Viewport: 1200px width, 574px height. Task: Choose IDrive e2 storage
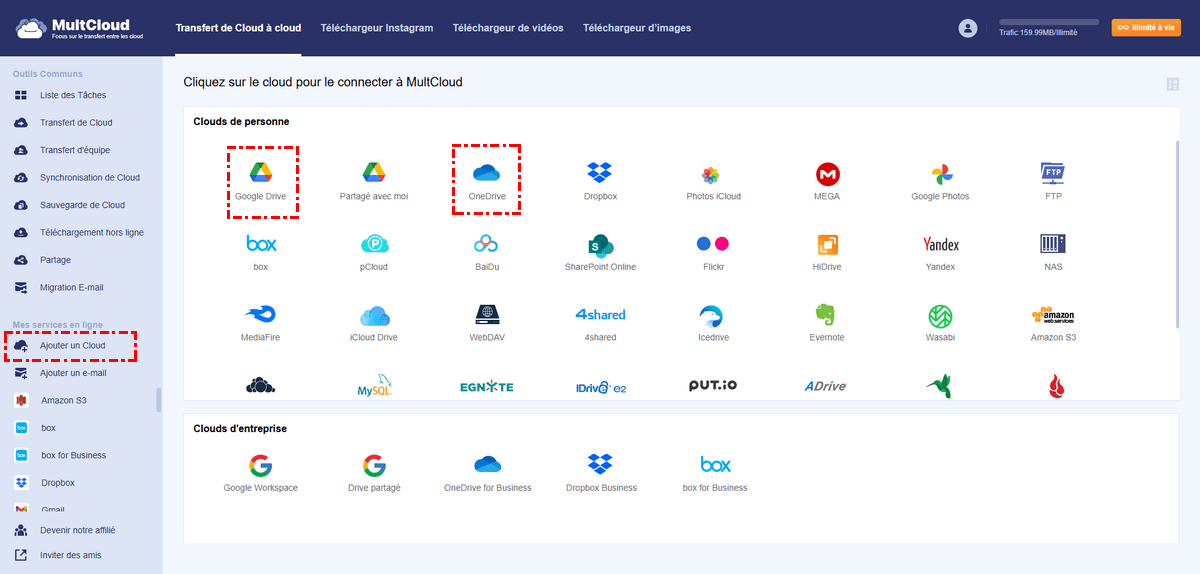(x=600, y=387)
